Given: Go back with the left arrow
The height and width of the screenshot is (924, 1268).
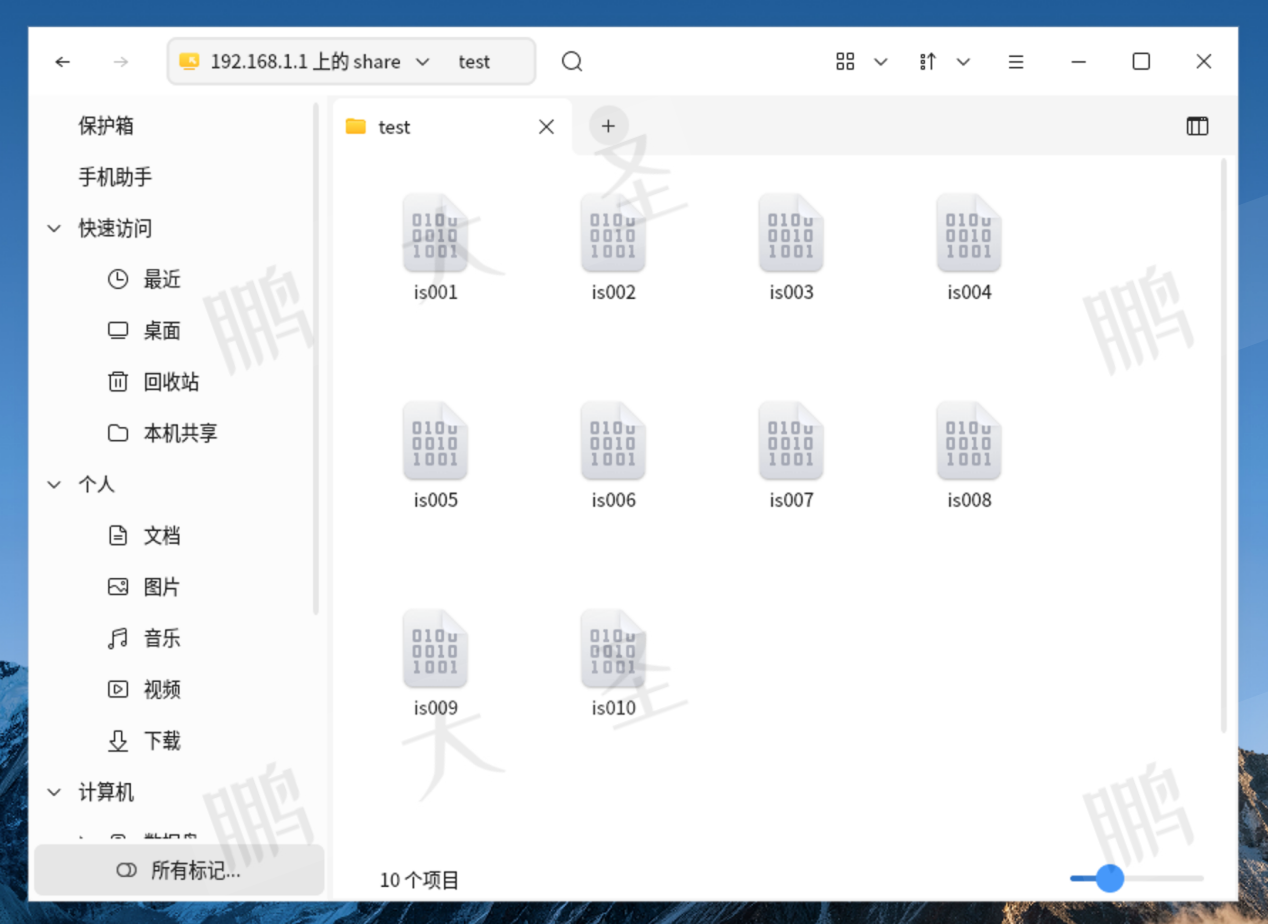Looking at the screenshot, I should pos(63,62).
